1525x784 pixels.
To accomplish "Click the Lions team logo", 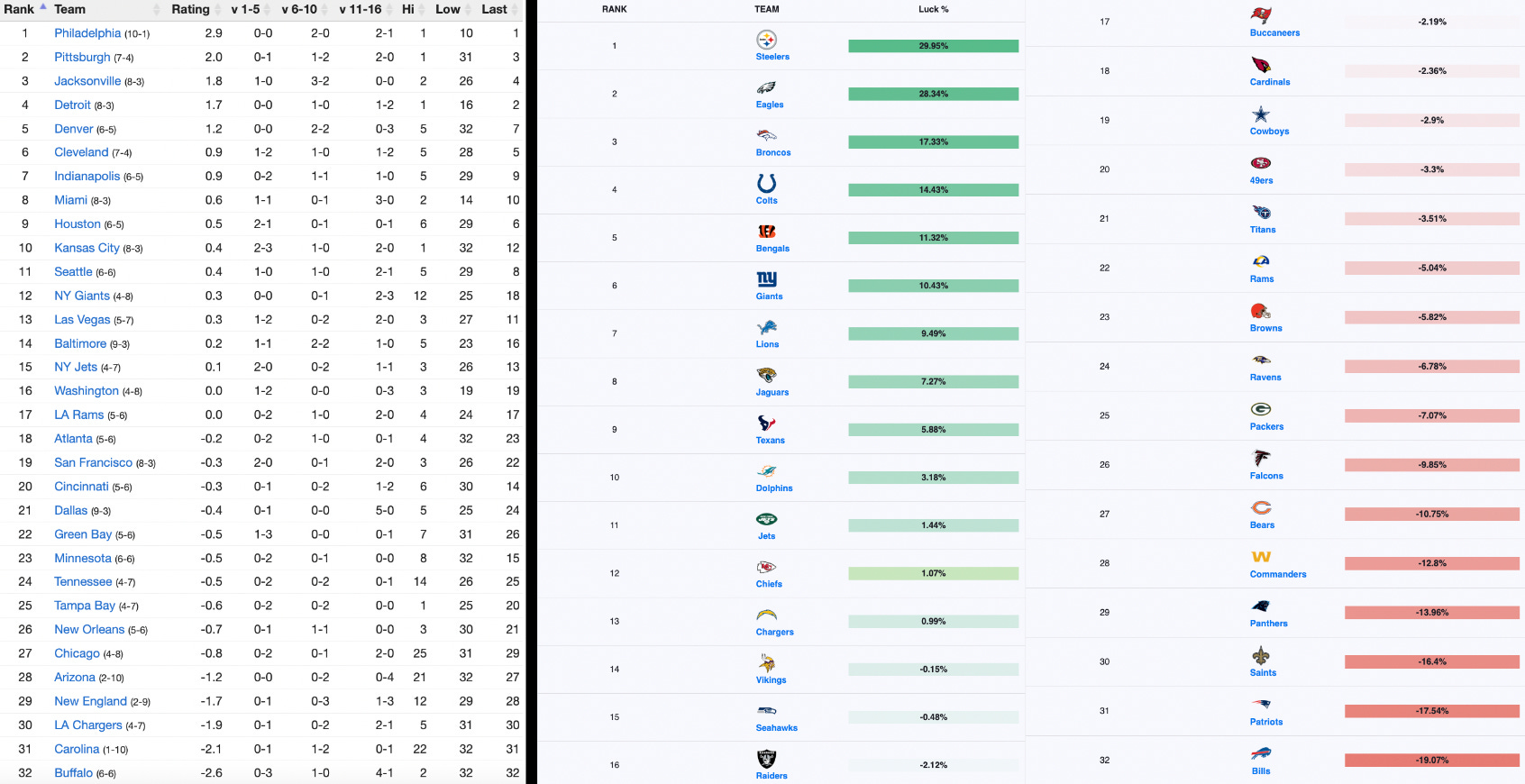I will point(766,327).
